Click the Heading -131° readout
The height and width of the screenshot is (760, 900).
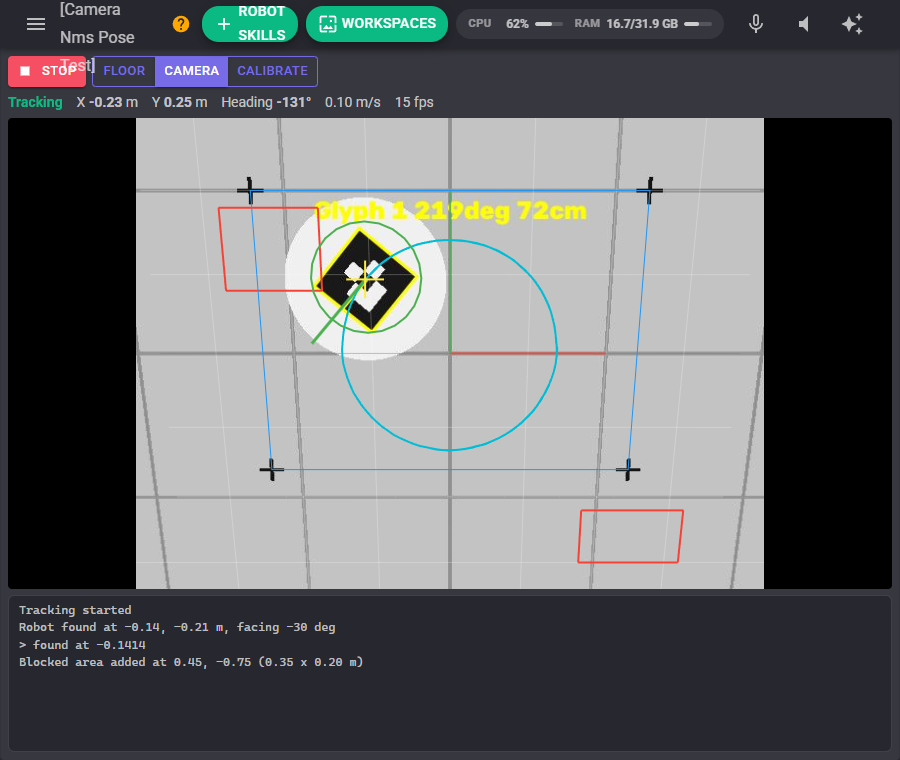point(266,102)
